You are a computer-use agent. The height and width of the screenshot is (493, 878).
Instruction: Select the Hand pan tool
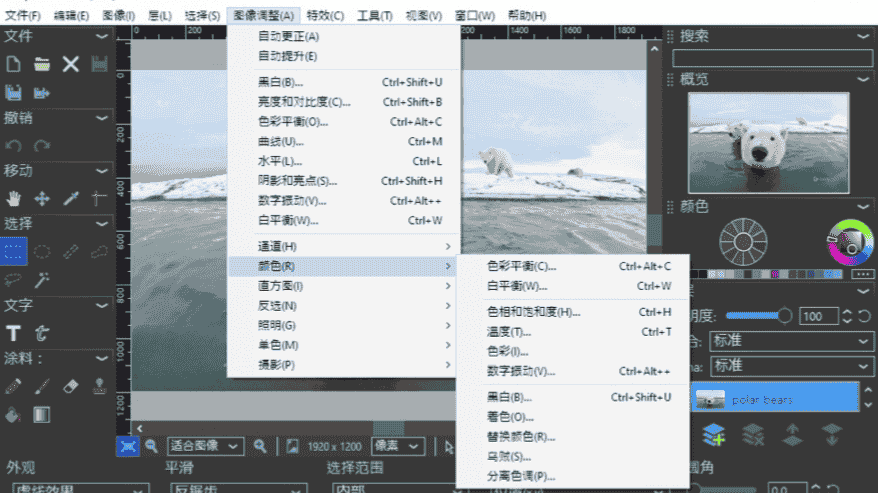[x=13, y=198]
